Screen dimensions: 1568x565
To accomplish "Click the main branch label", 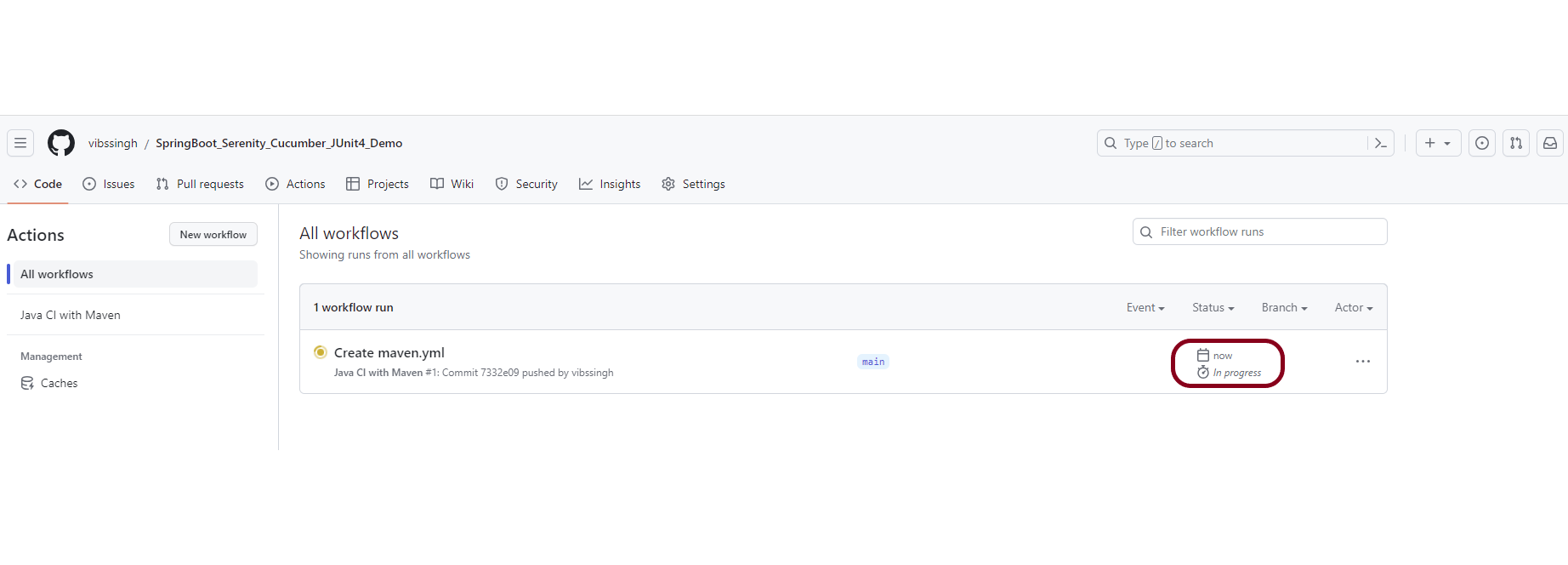I will pyautogui.click(x=873, y=362).
